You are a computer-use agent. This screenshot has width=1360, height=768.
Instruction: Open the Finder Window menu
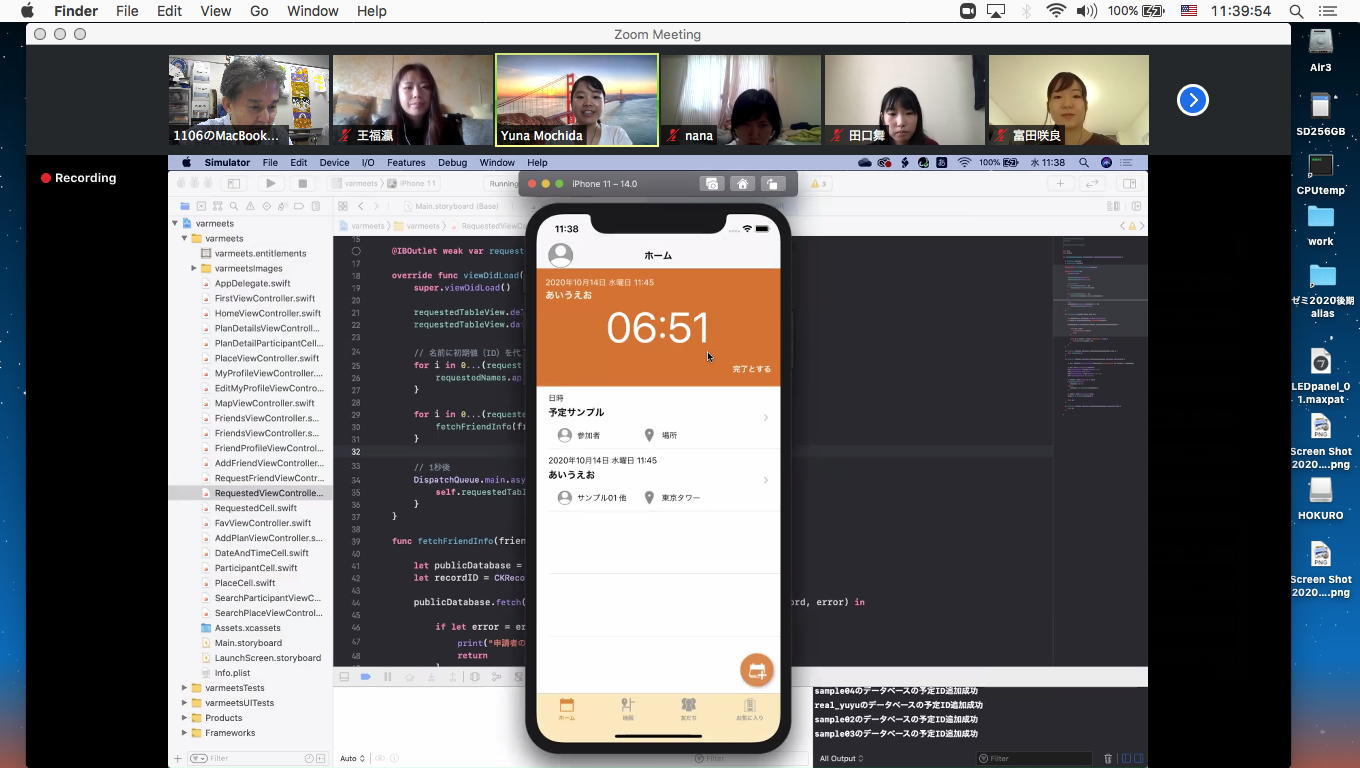pos(312,11)
